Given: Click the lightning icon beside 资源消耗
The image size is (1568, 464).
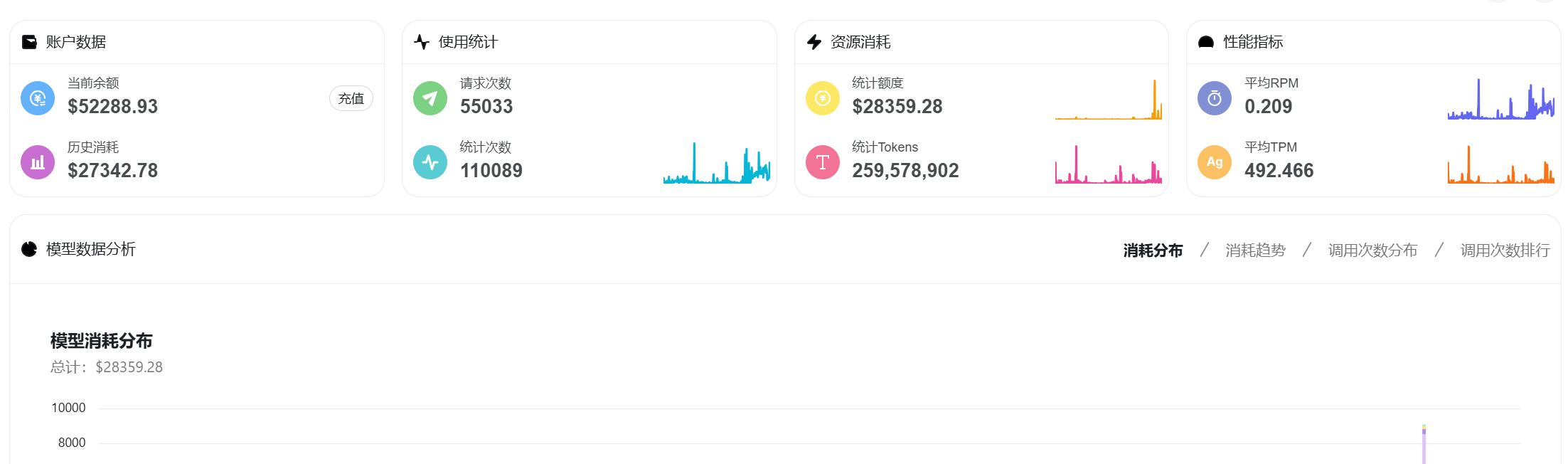Looking at the screenshot, I should 814,42.
